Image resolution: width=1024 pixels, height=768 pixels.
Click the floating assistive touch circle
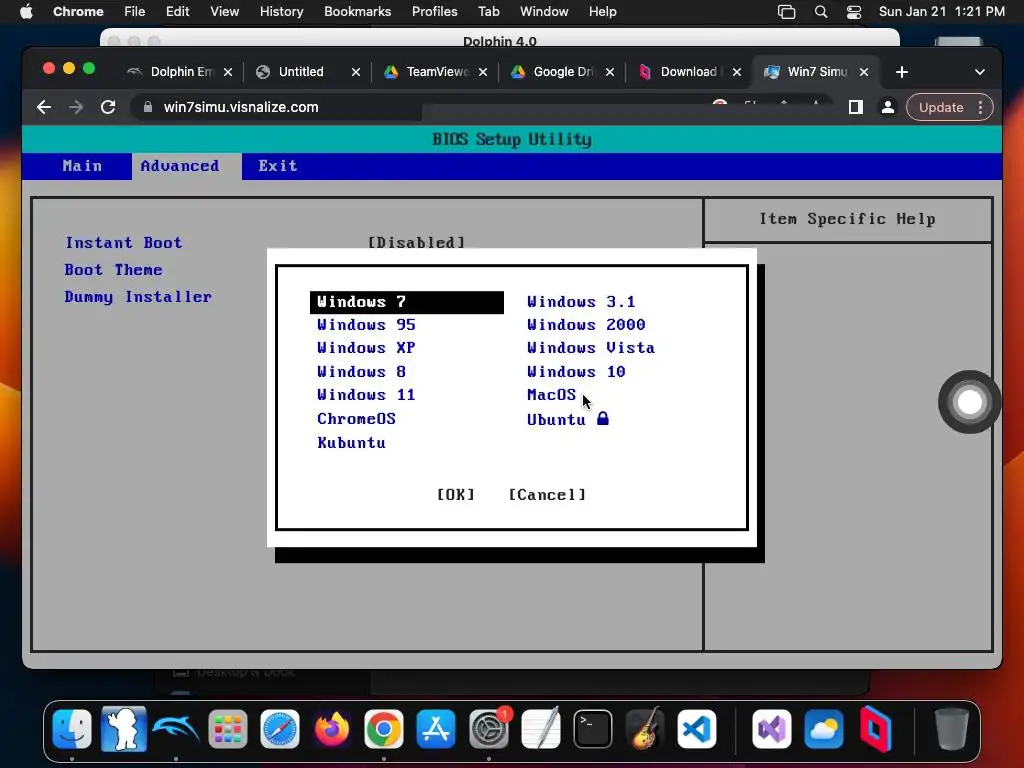click(970, 402)
